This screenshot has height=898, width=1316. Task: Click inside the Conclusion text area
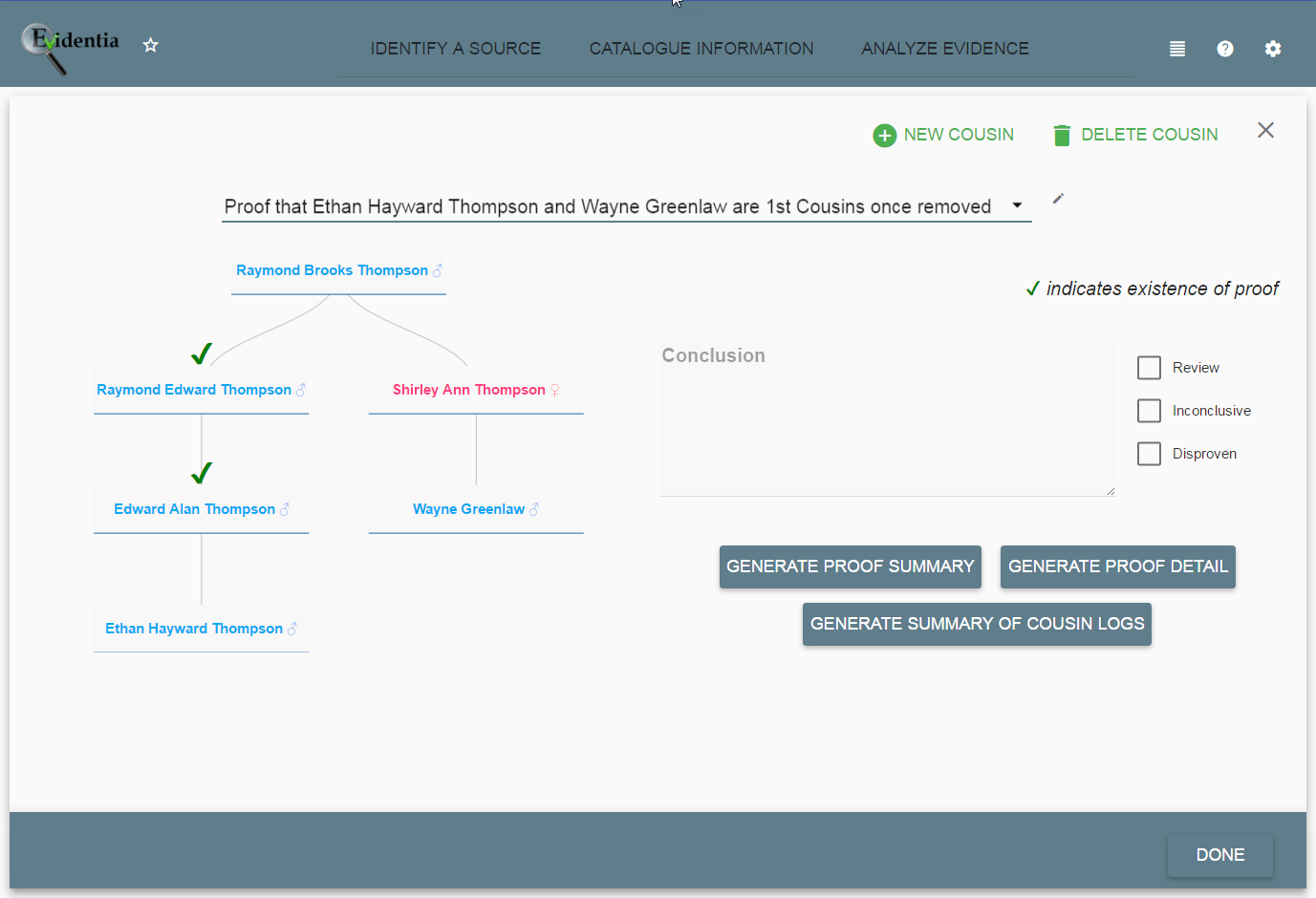pos(887,420)
